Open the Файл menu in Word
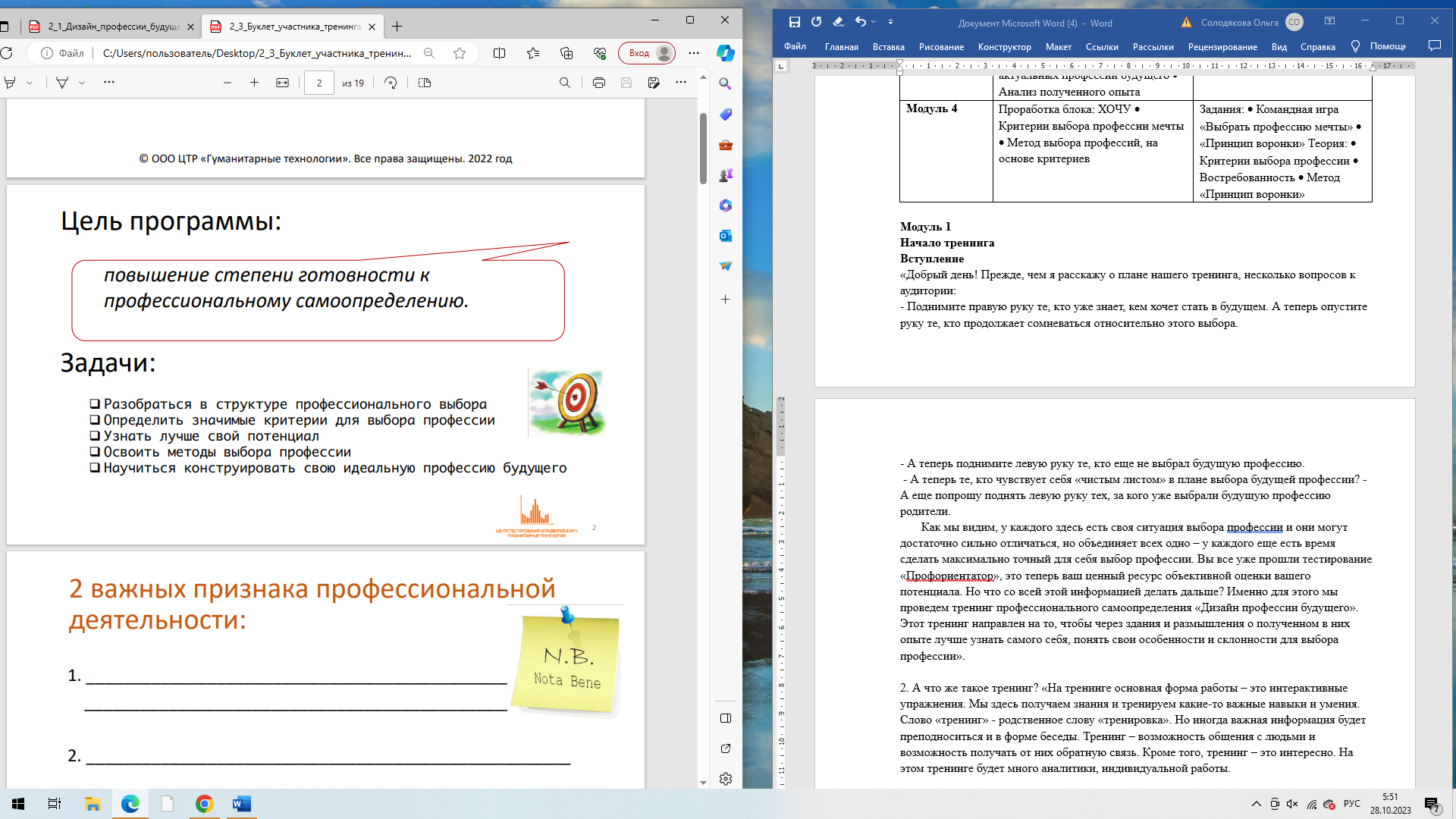The width and height of the screenshot is (1456, 819). 795,46
